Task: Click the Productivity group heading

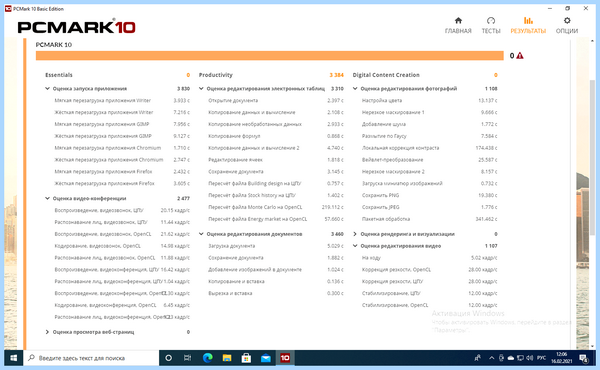Action: pos(216,75)
